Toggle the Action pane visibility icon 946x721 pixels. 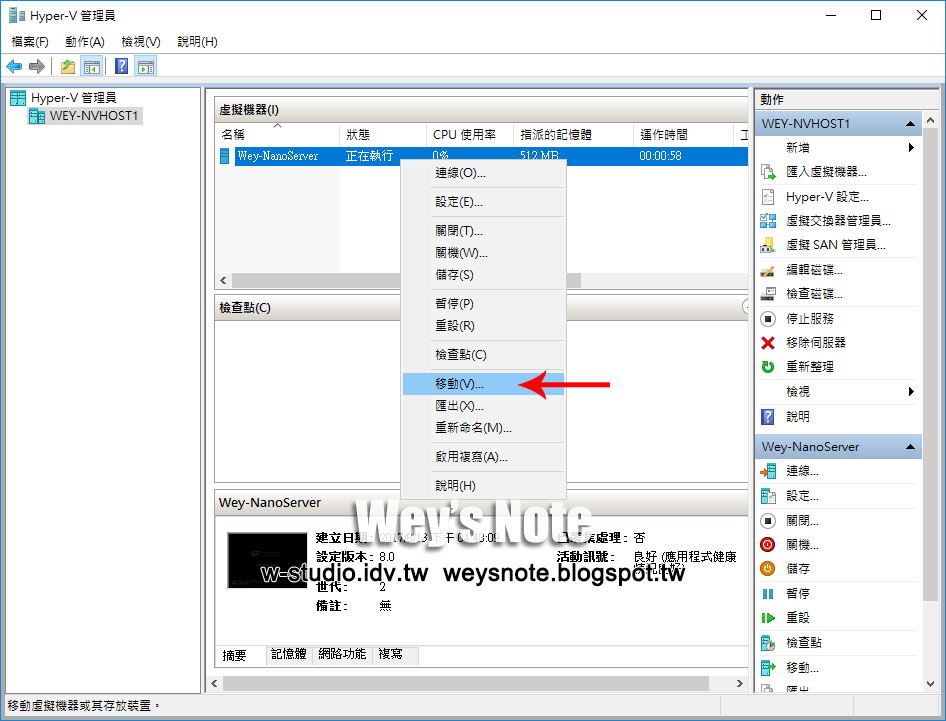(x=145, y=66)
